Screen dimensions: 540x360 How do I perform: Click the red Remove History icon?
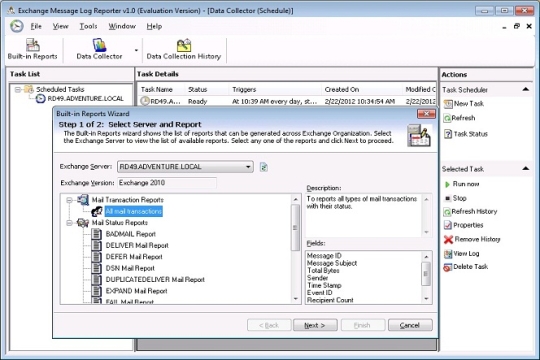448,239
